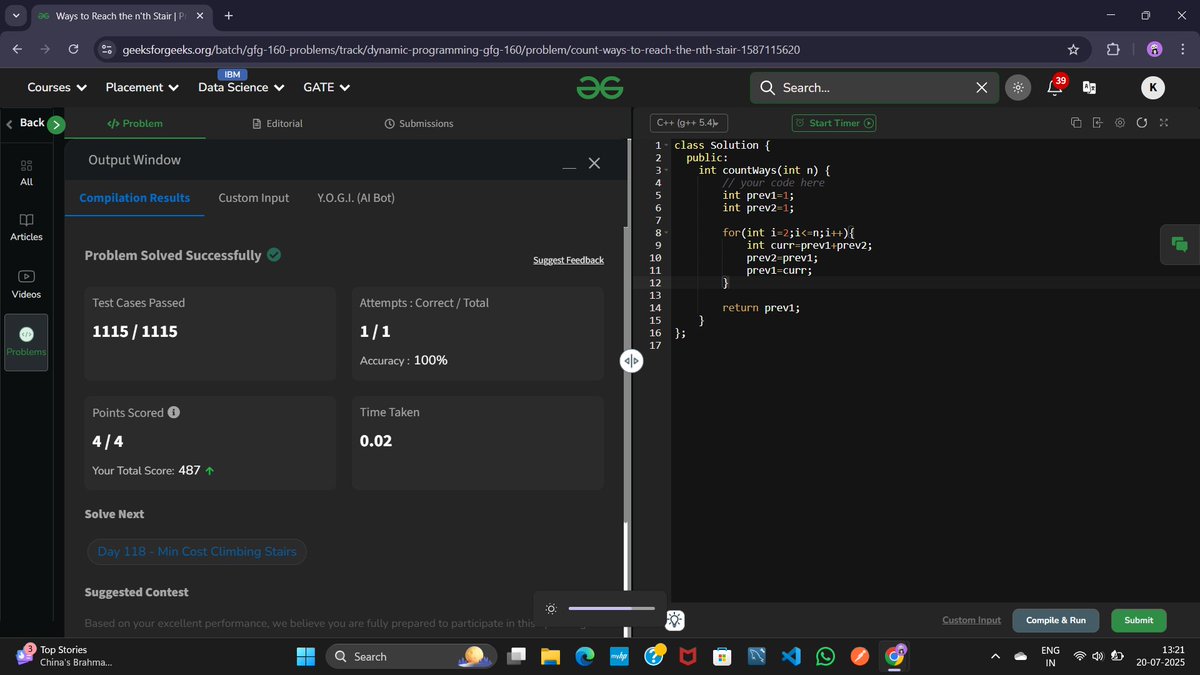This screenshot has height=675, width=1200.
Task: Show hidden icons in the system tray
Action: point(995,656)
